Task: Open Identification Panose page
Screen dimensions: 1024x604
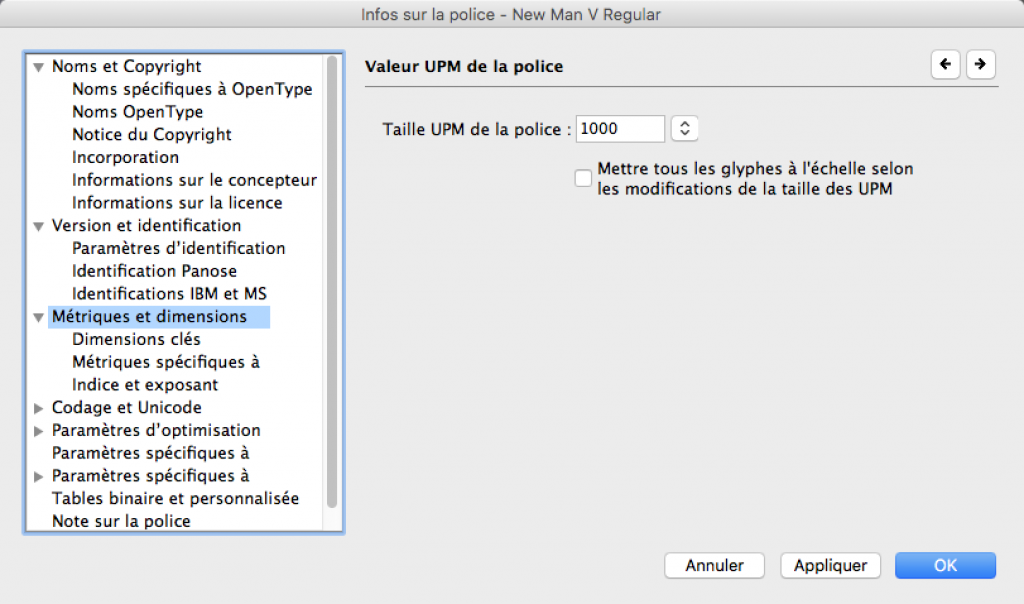Action: [x=154, y=271]
